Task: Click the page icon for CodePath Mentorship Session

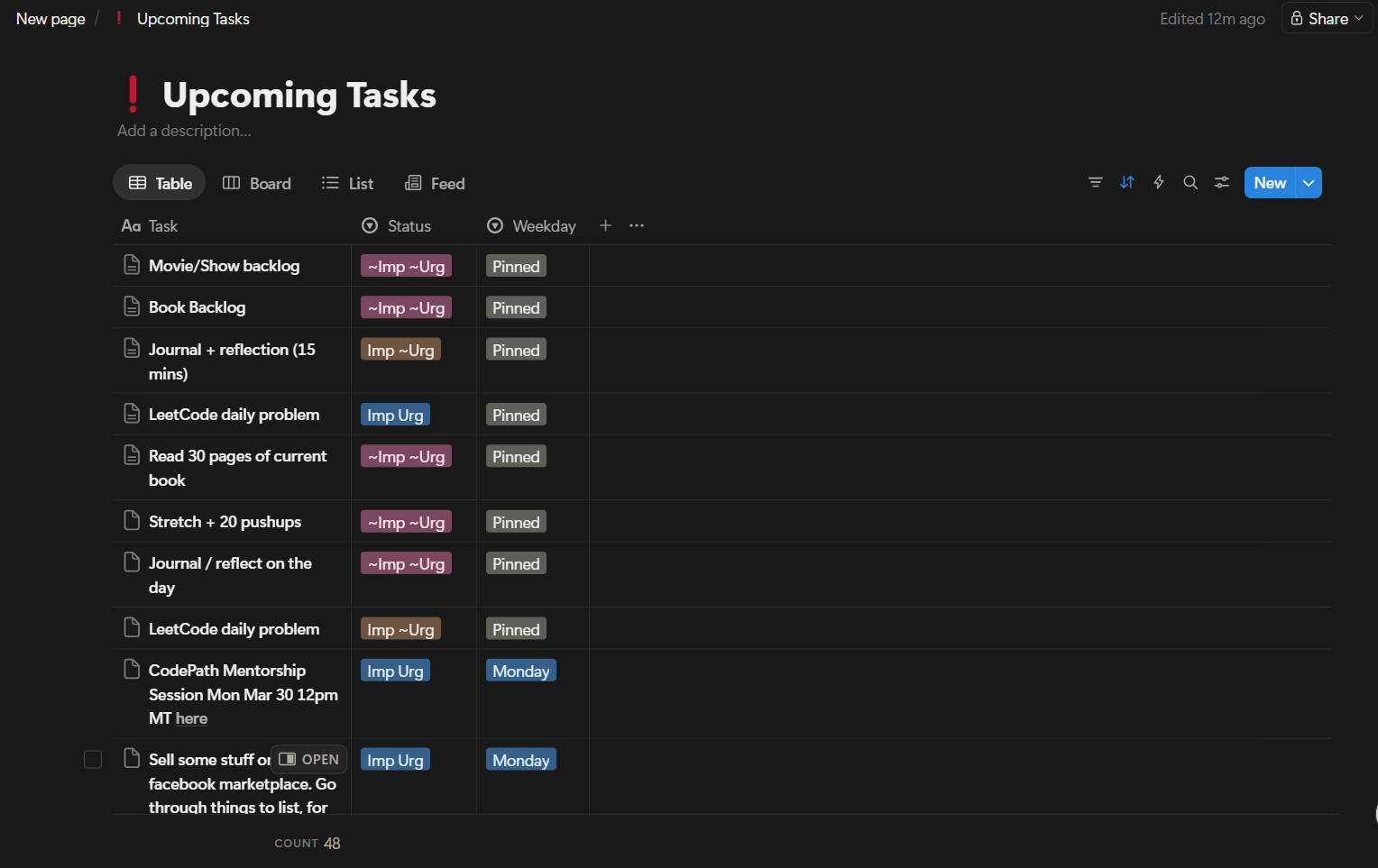Action: click(132, 670)
